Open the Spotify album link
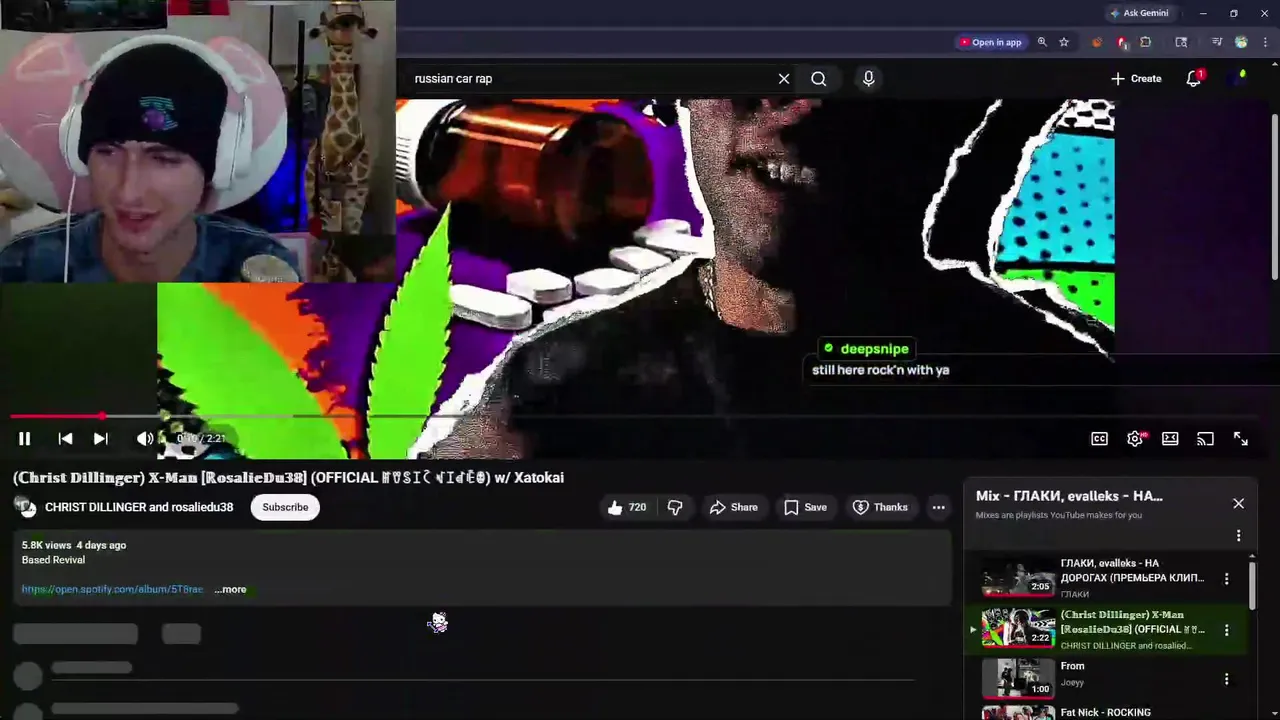The width and height of the screenshot is (1280, 720). point(112,589)
